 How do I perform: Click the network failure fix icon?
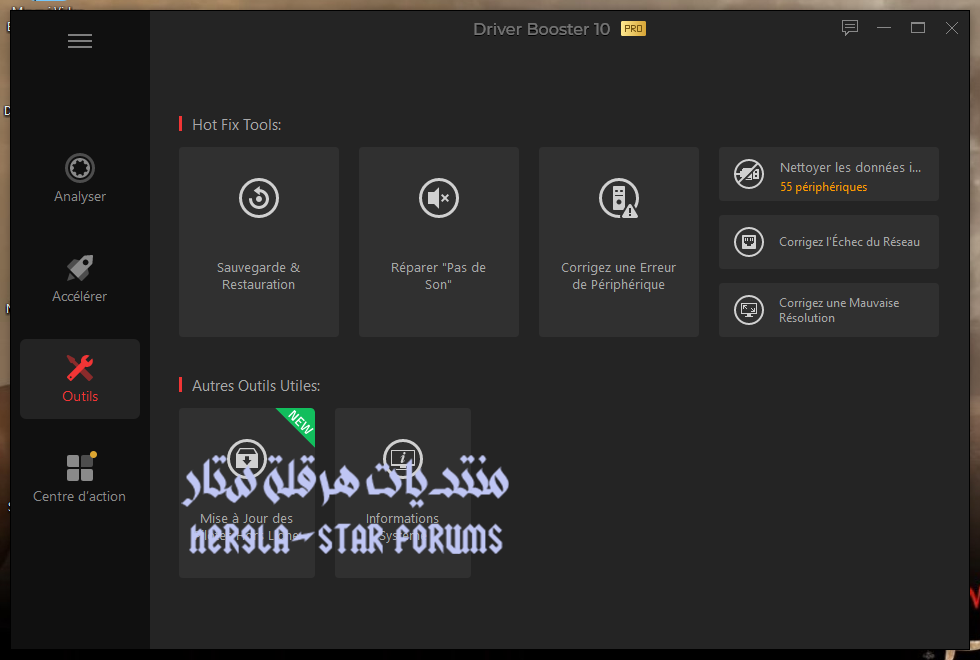749,242
